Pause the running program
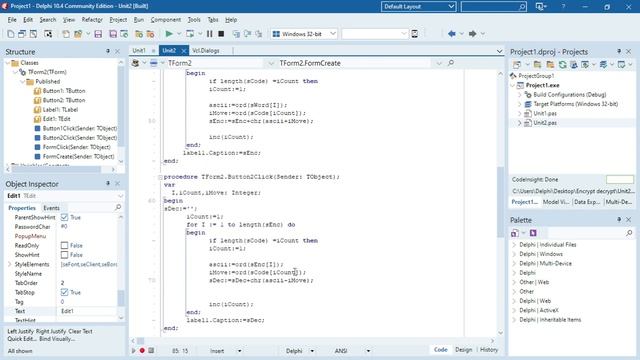 209,34
